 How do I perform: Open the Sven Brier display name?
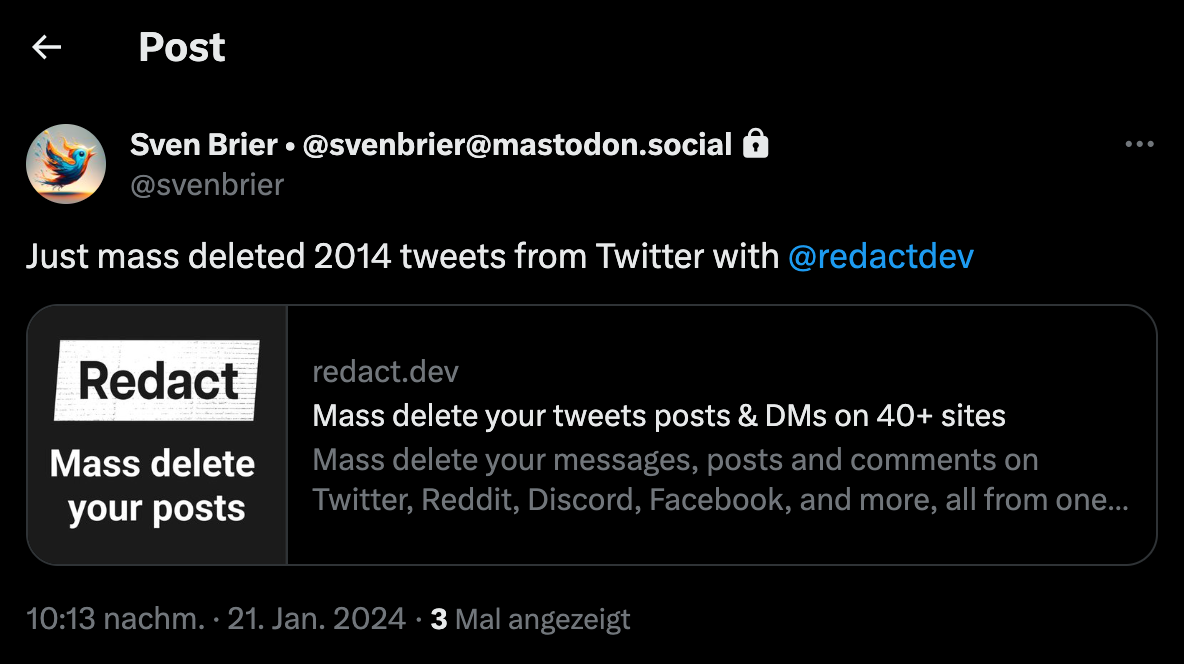[x=203, y=145]
